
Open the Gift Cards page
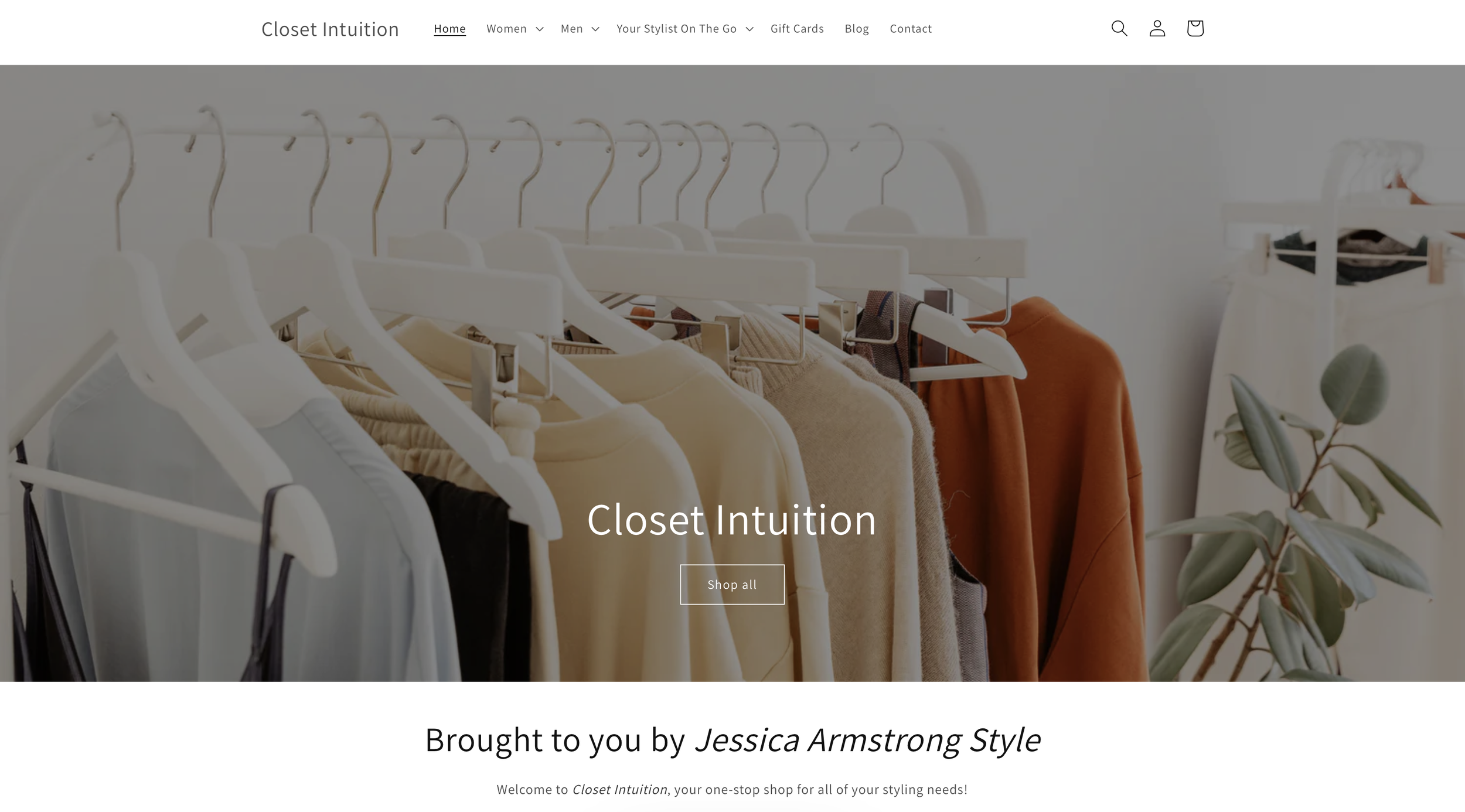pos(797,29)
